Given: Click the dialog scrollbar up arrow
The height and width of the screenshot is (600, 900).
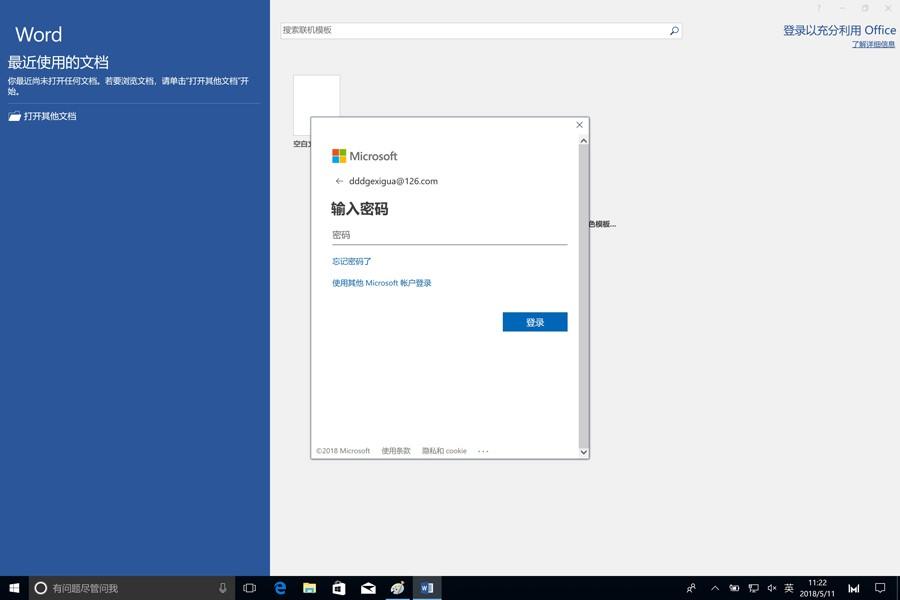Looking at the screenshot, I should pyautogui.click(x=583, y=141).
